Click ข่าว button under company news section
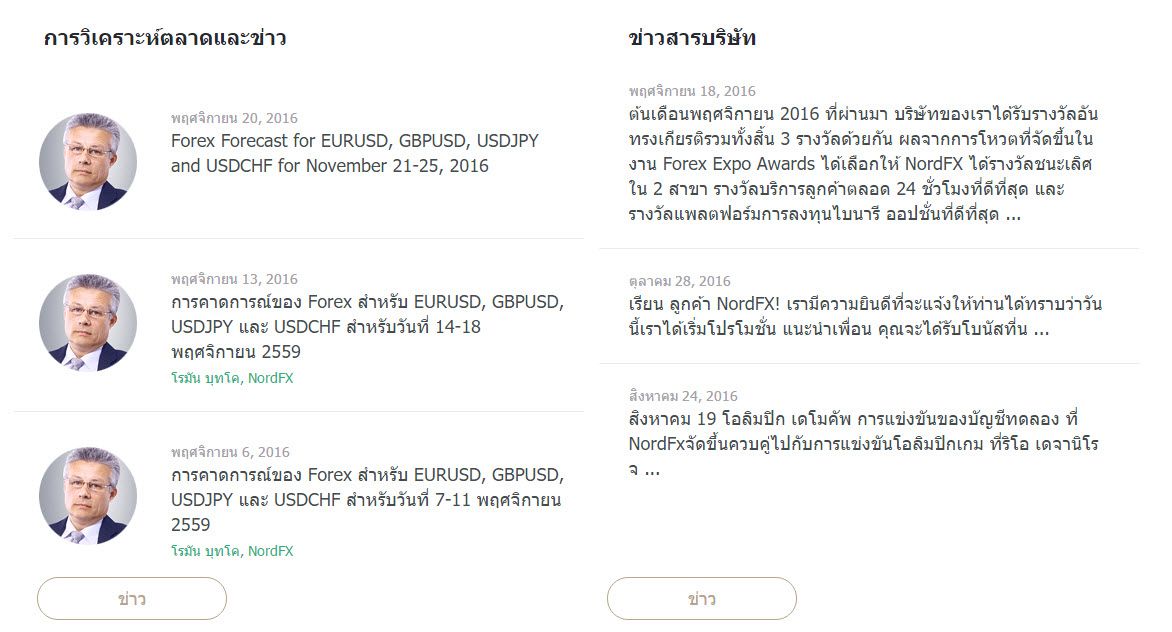Viewport: 1172px width, 632px height. (x=702, y=598)
